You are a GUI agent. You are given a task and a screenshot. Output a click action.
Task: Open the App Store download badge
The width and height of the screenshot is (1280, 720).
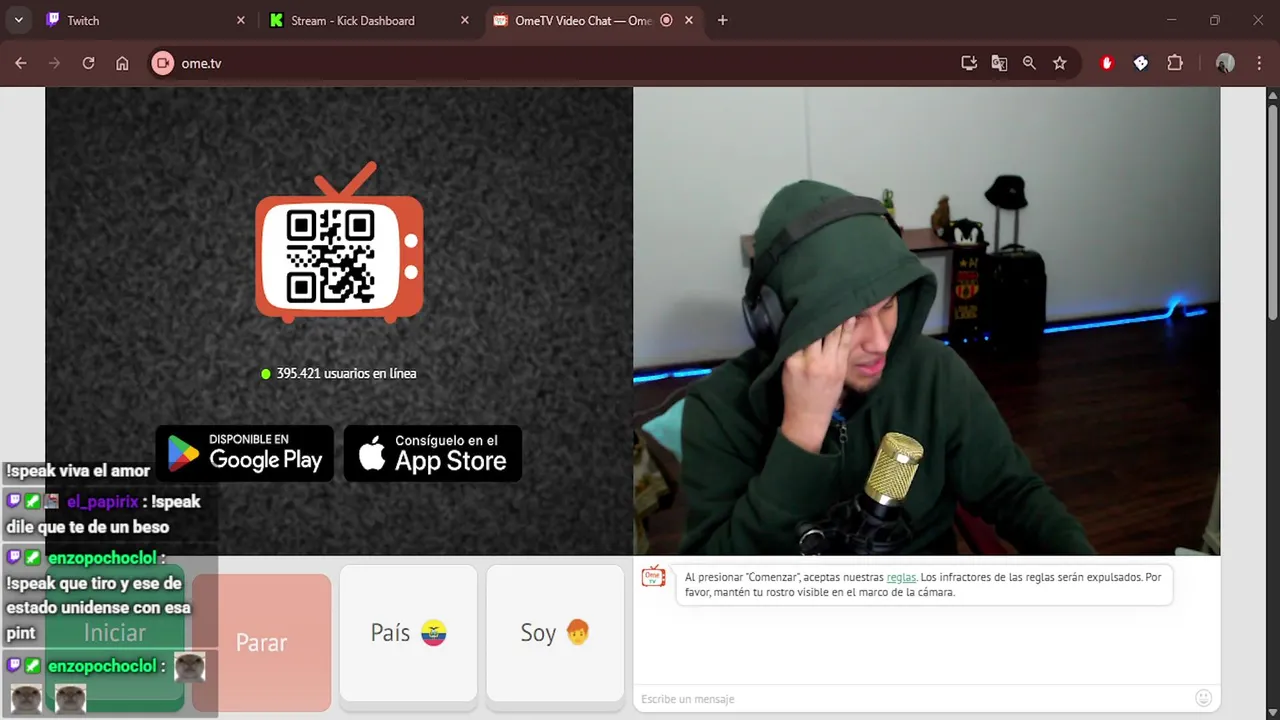(x=433, y=453)
